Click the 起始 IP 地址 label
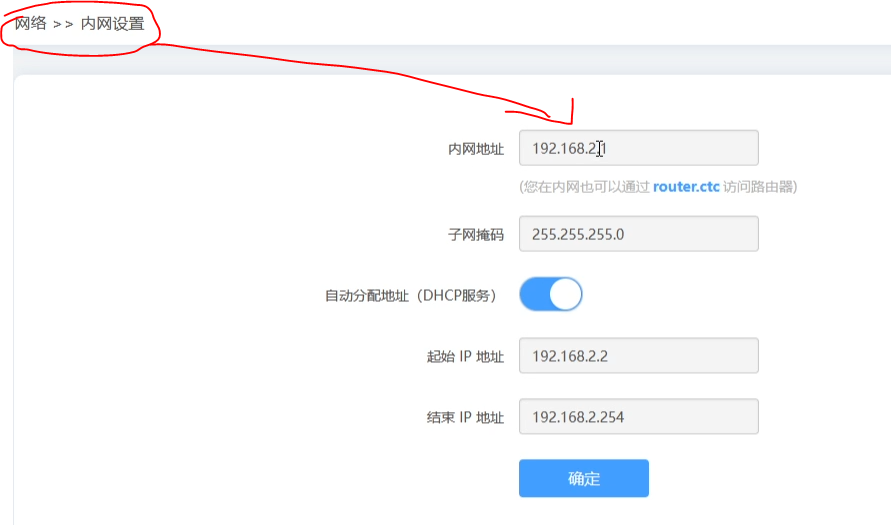 point(465,356)
